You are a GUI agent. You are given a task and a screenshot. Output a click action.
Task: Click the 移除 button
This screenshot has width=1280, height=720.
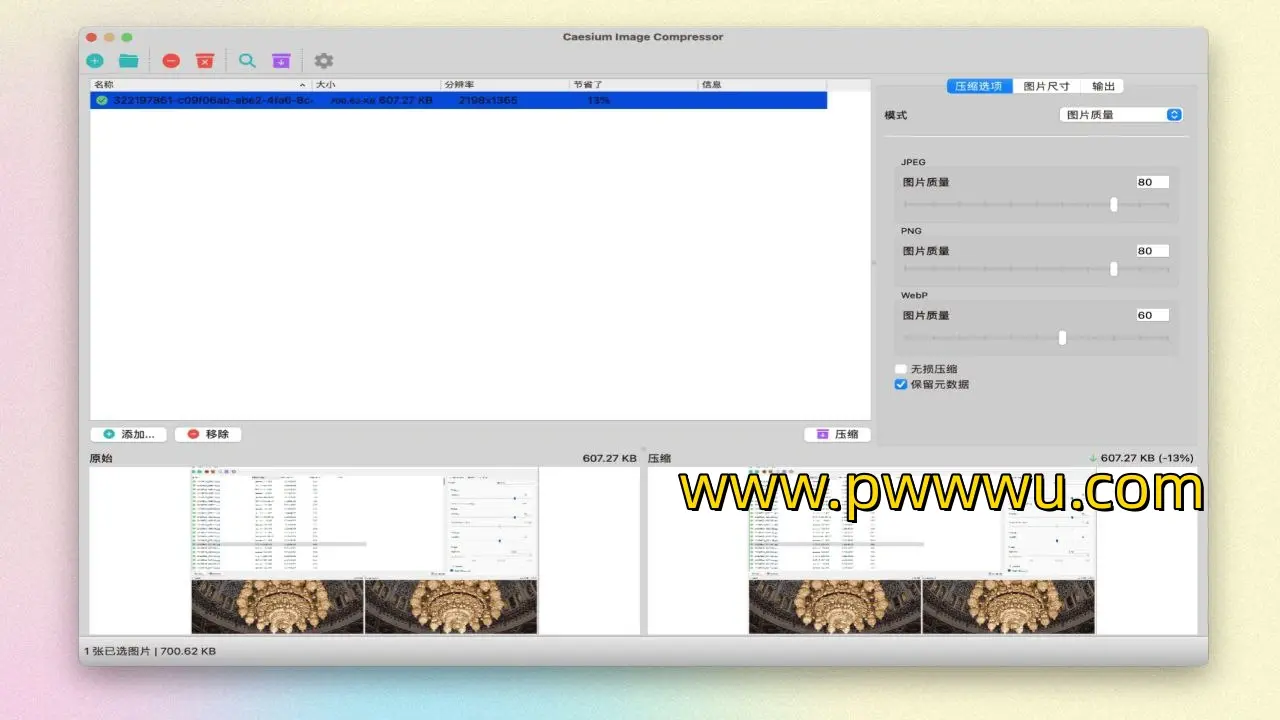point(208,434)
